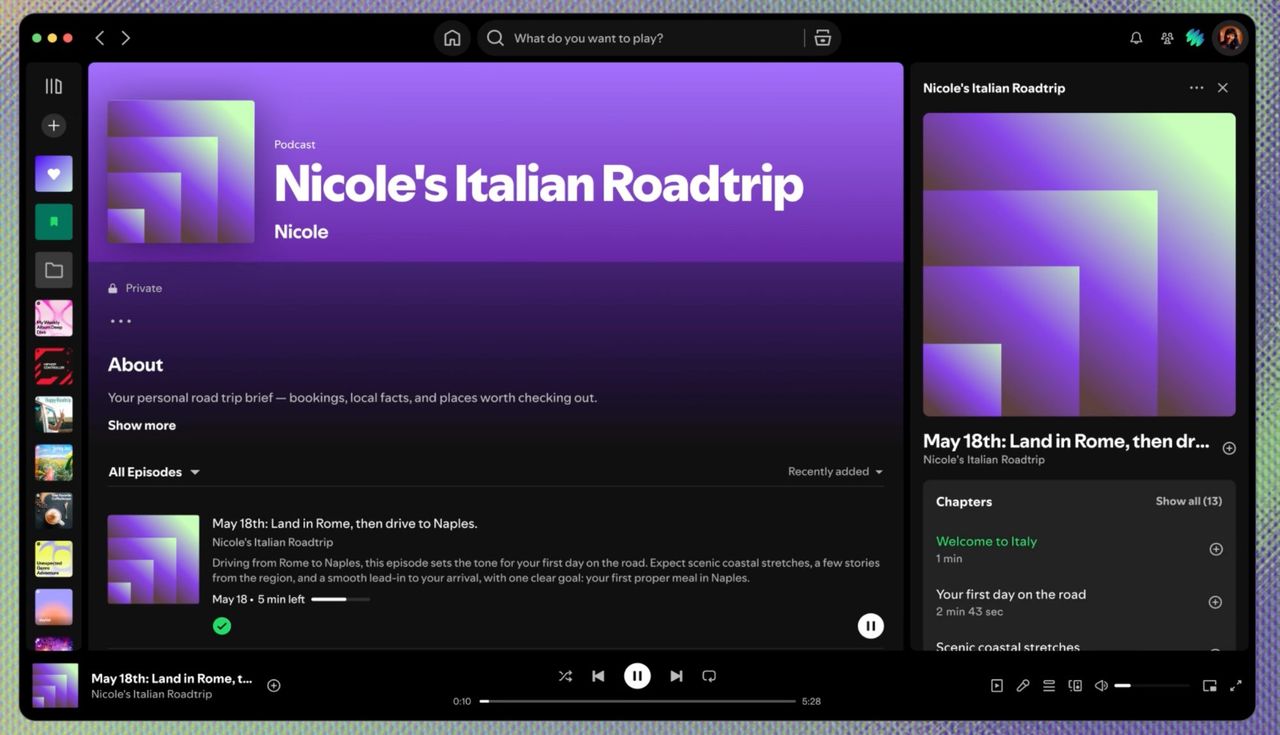Open the podcast three-dot options menu

[121, 321]
